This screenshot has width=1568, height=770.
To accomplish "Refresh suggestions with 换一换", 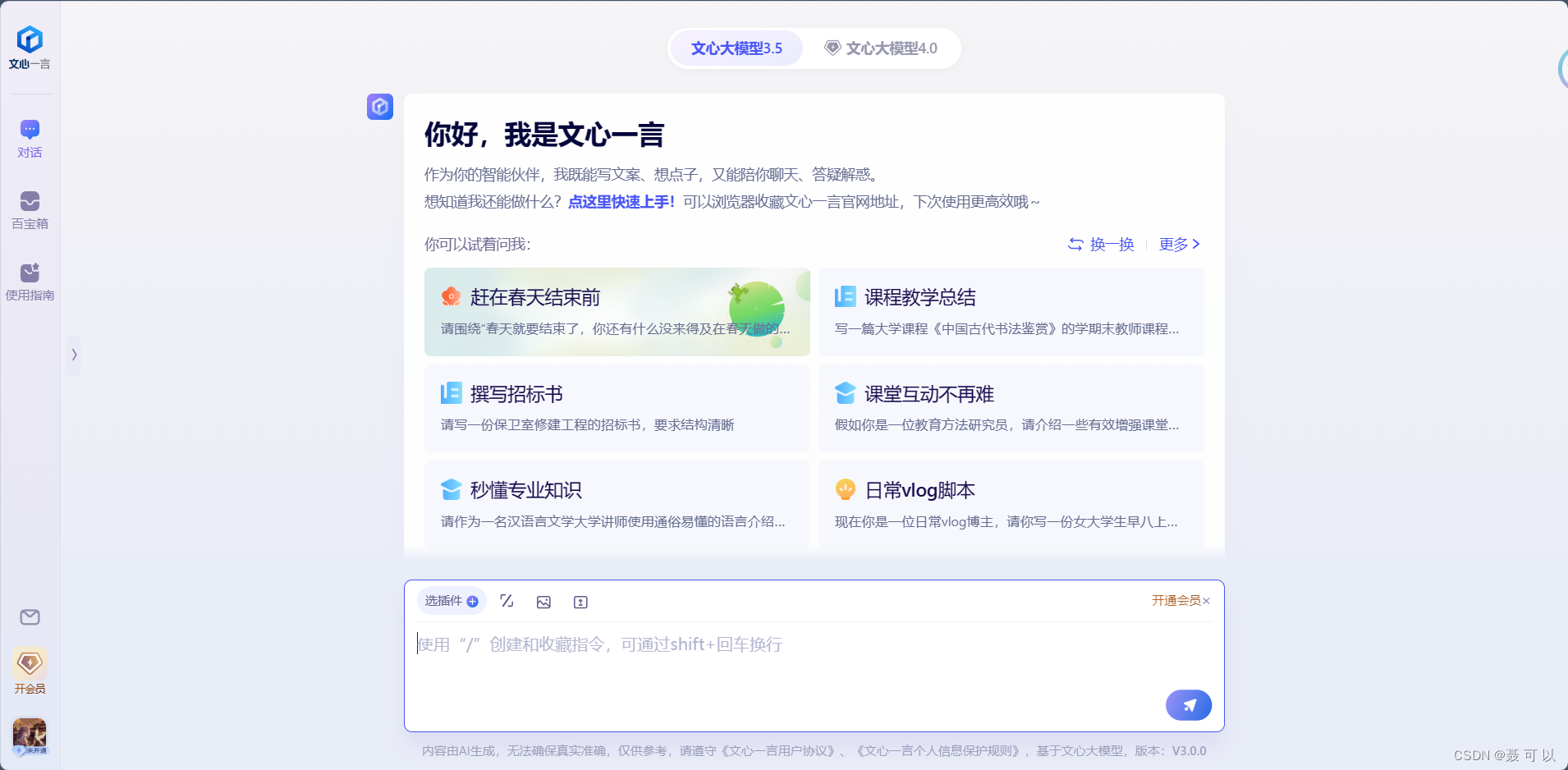I will click(x=1100, y=244).
